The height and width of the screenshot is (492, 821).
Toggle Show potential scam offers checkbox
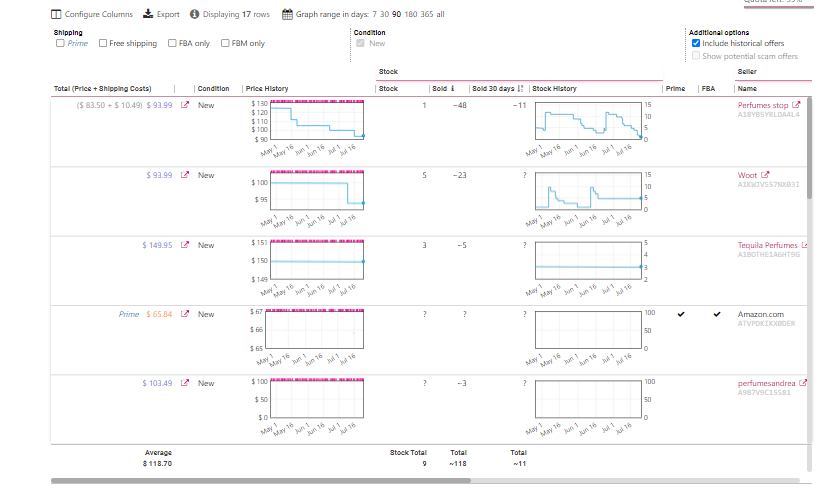pyautogui.click(x=696, y=55)
